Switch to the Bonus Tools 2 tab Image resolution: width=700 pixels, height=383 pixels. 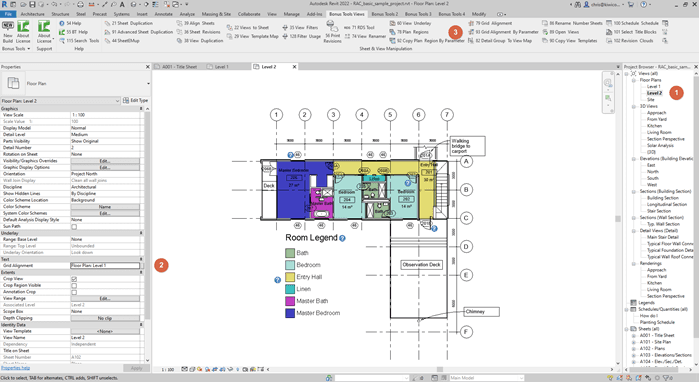[384, 14]
